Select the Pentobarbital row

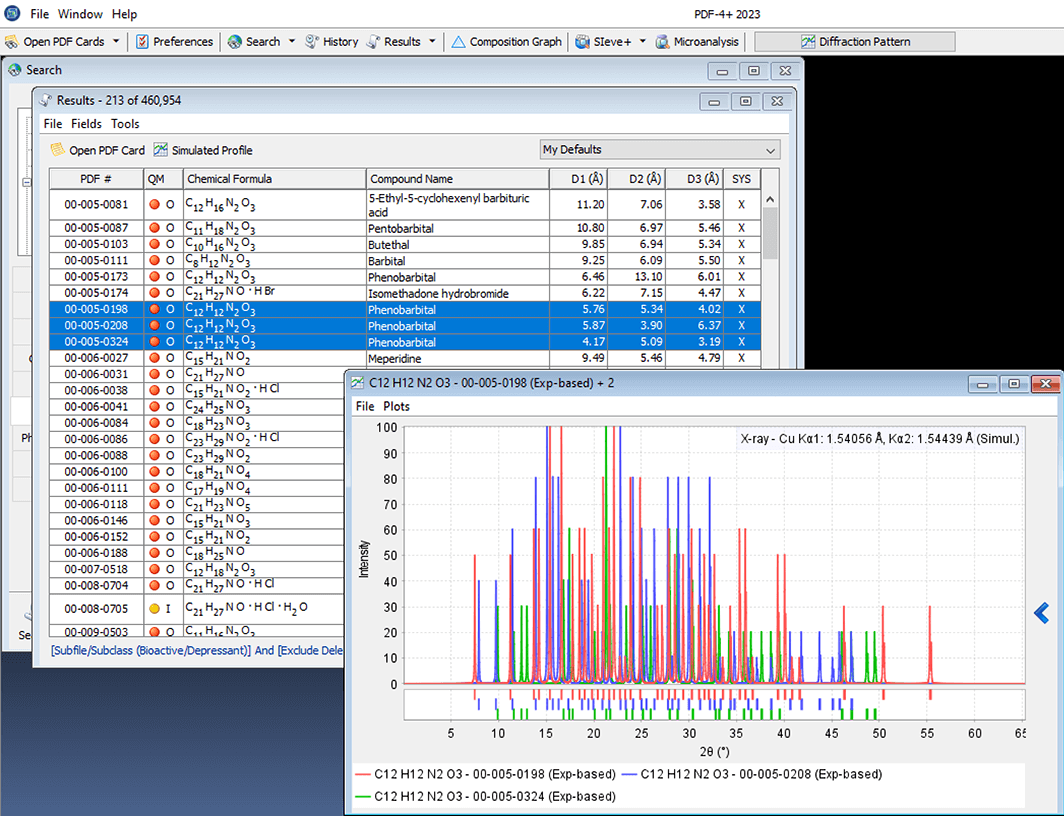pos(405,228)
